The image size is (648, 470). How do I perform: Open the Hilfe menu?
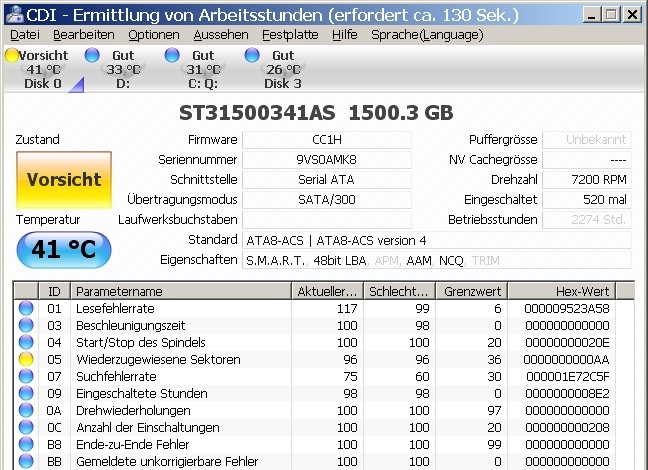pos(345,35)
